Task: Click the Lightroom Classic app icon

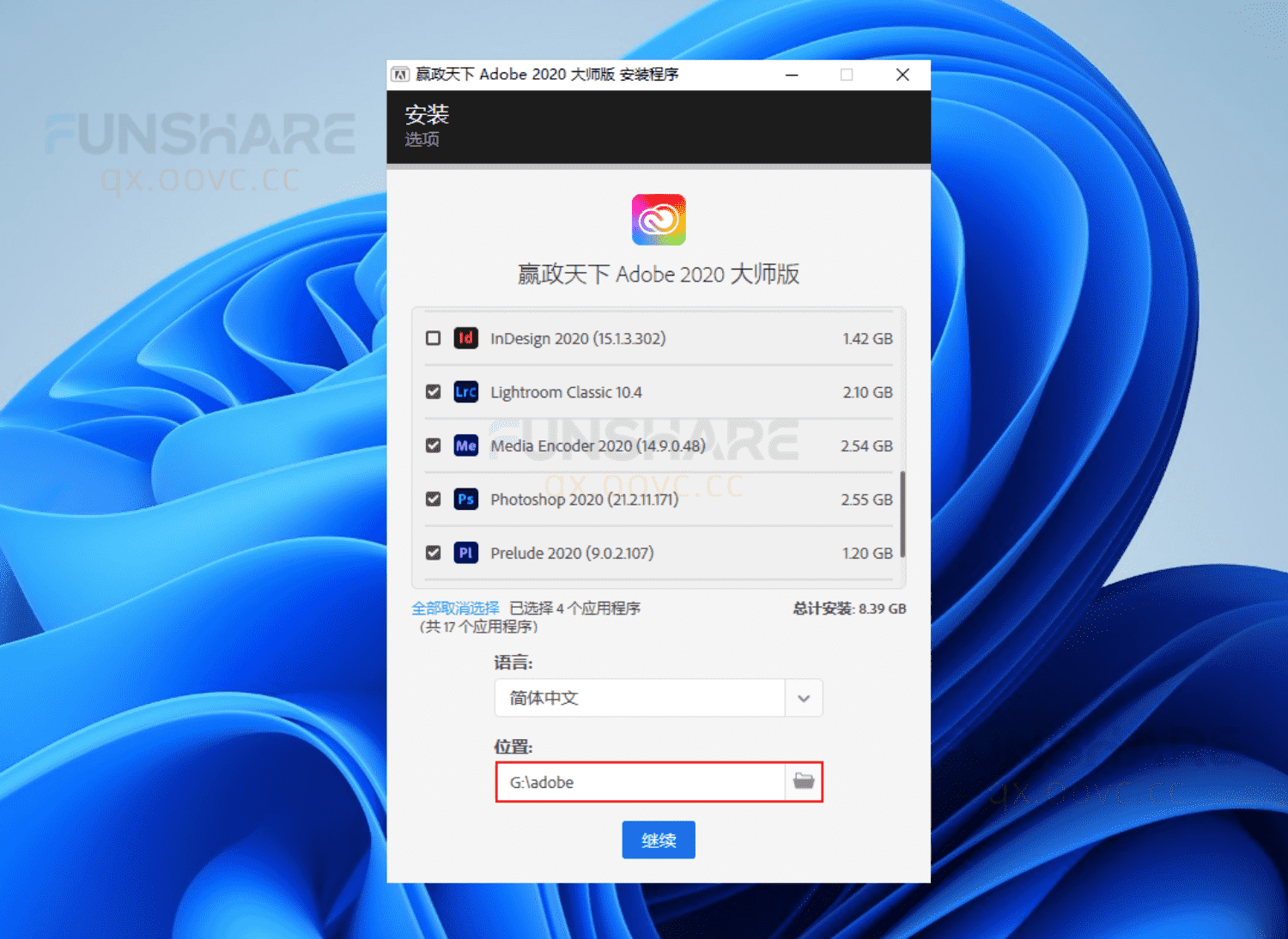Action: (466, 391)
